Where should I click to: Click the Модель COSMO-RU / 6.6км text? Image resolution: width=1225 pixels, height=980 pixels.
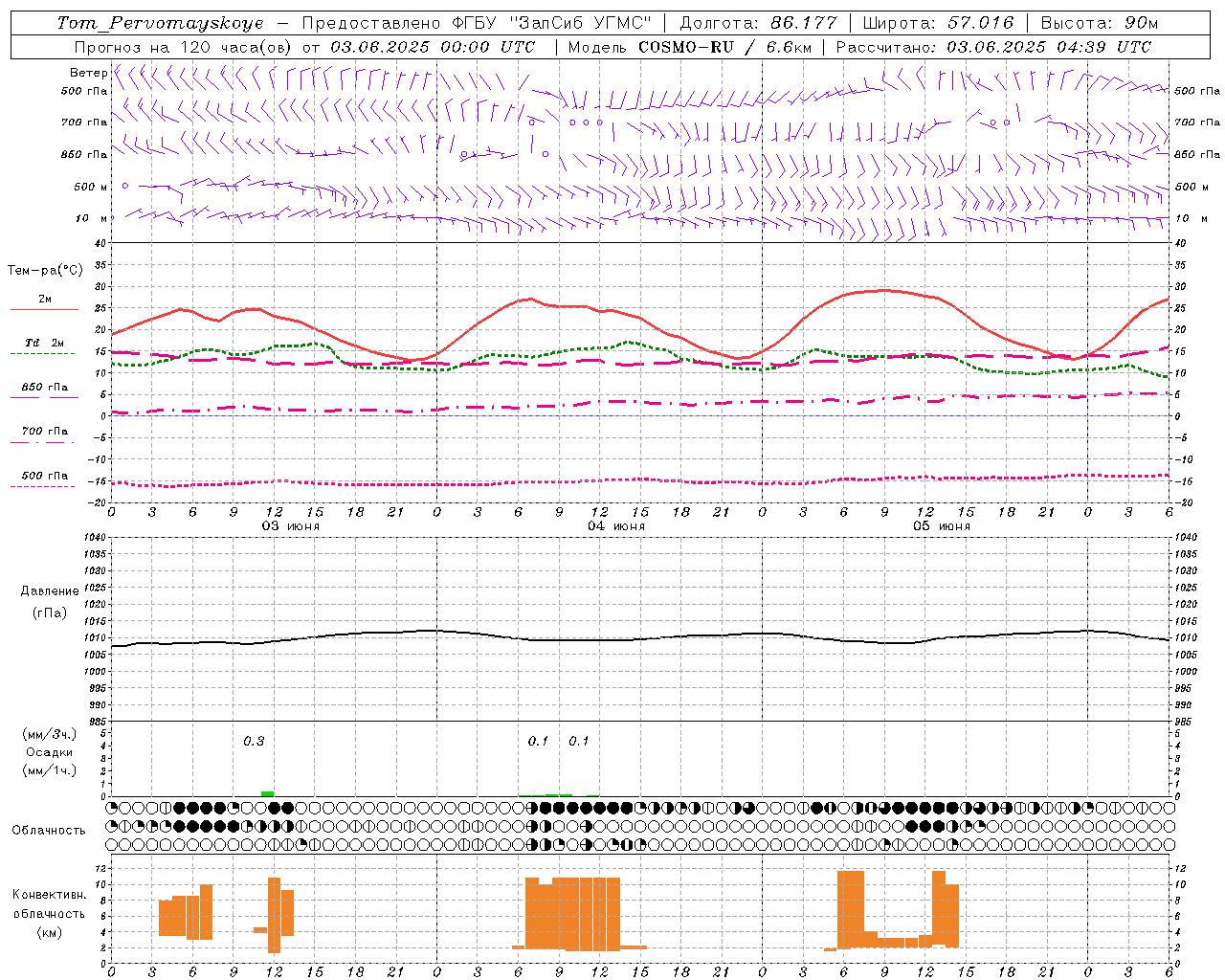(689, 47)
